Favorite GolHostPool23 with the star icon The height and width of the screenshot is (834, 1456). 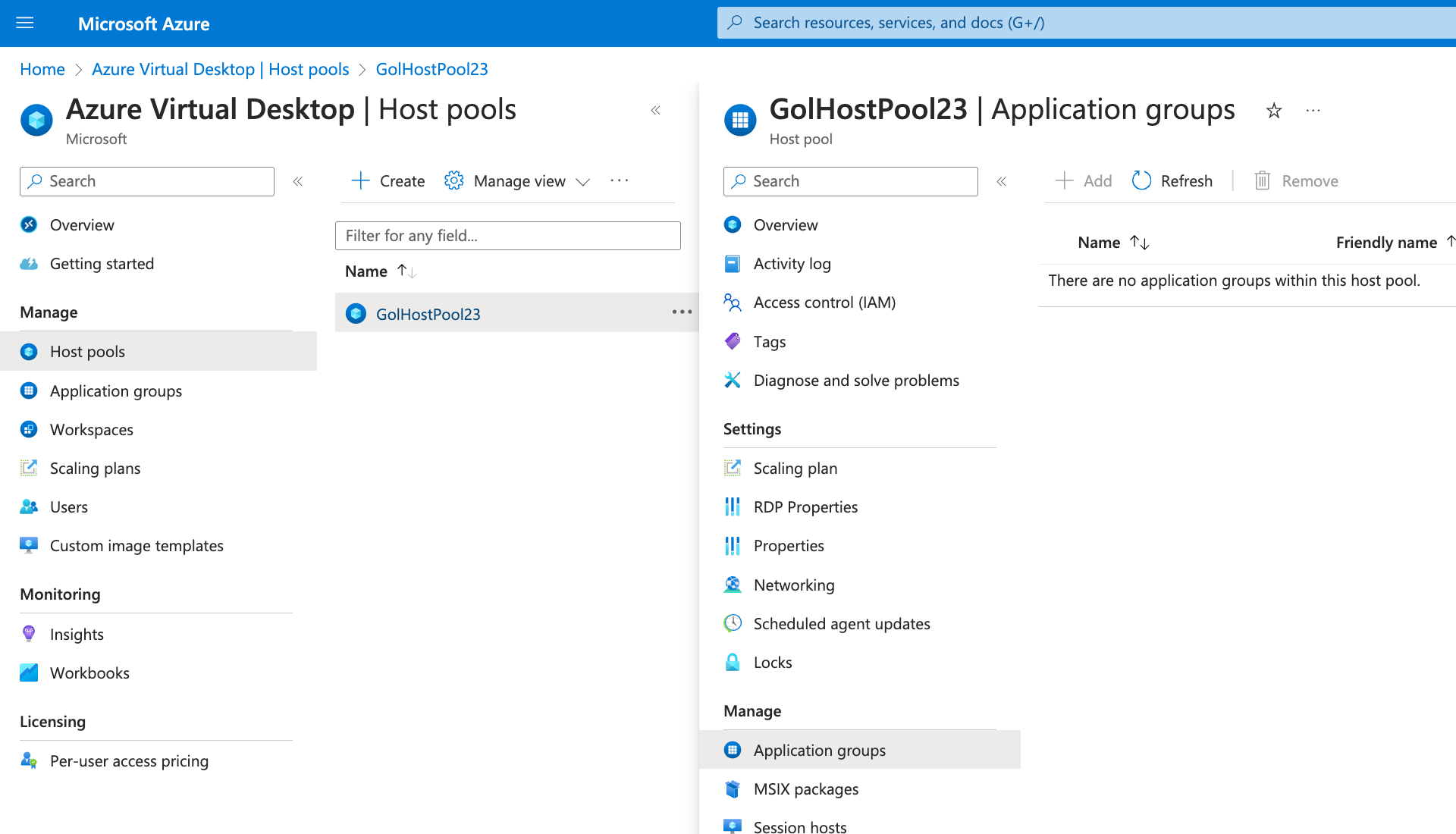point(1274,111)
